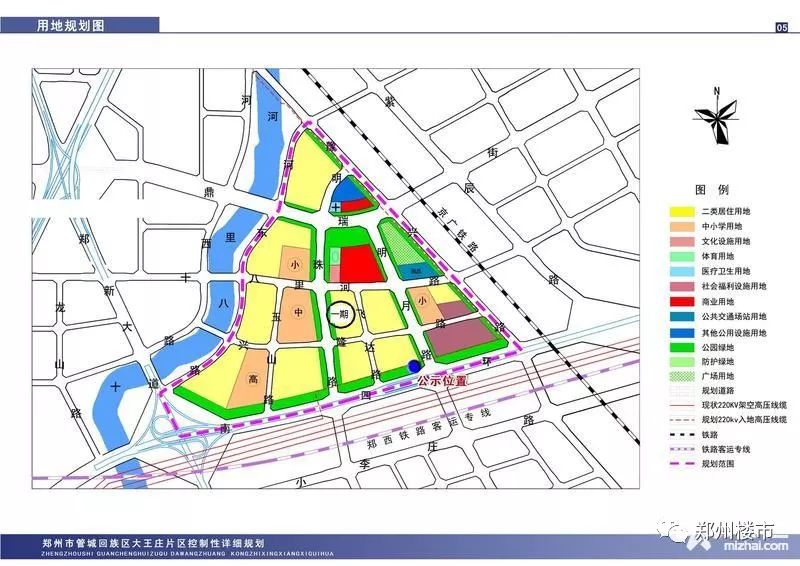Click the 规划道路 legend sample
This screenshot has width=800, height=566.
click(682, 390)
